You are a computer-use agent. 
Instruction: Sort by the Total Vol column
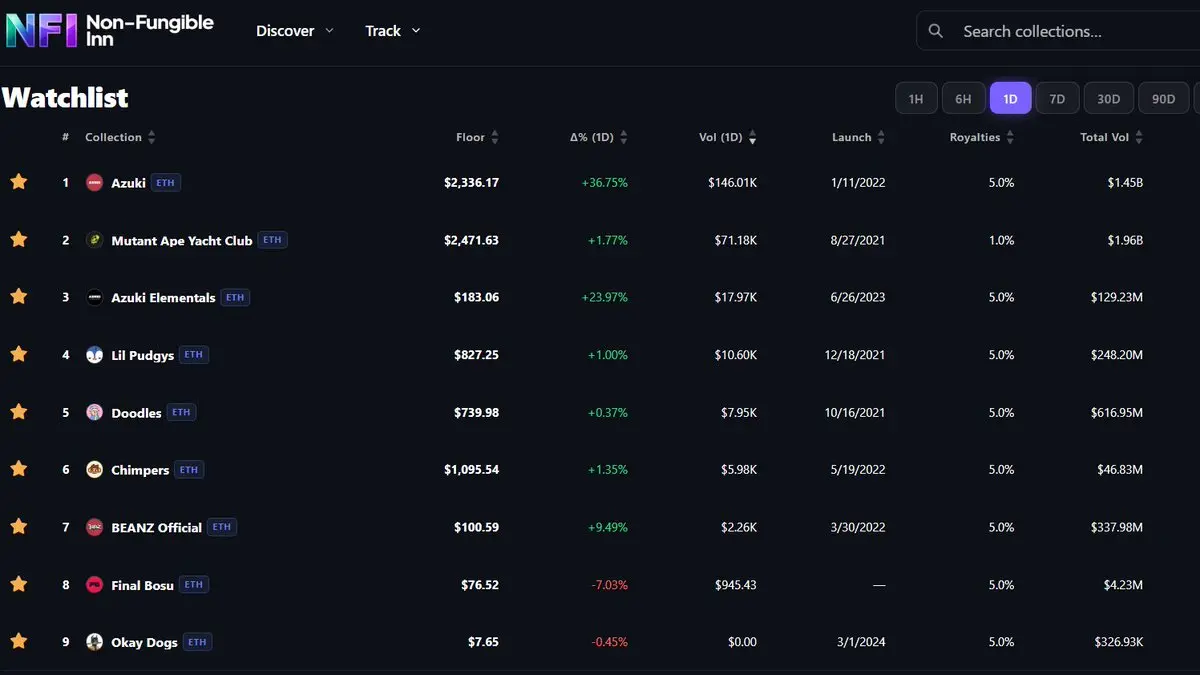coord(1111,137)
